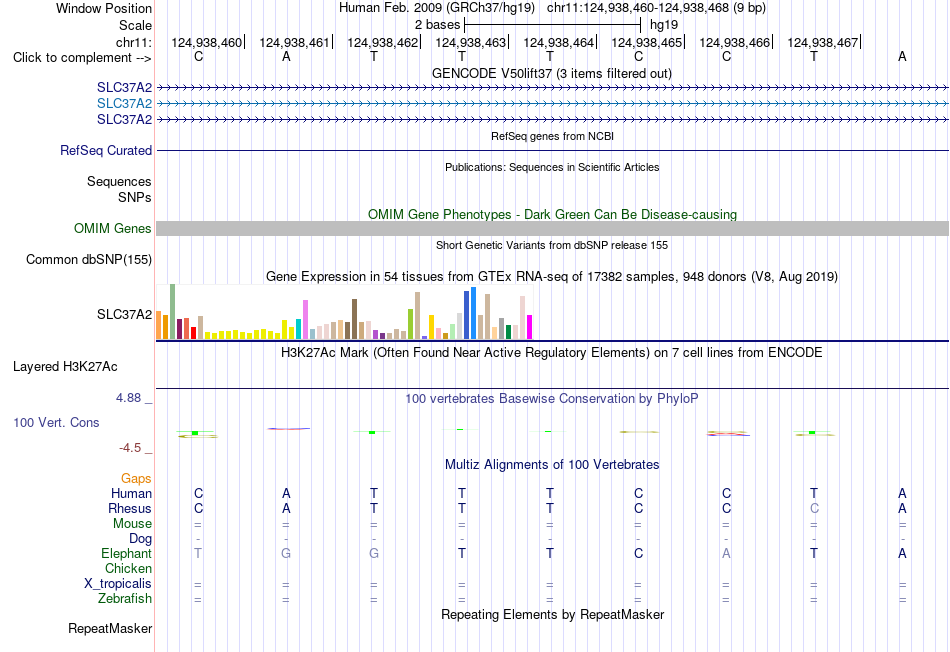Click the 100 Vert. Cons label
Viewport: 950px width, 652px height.
tap(56, 422)
